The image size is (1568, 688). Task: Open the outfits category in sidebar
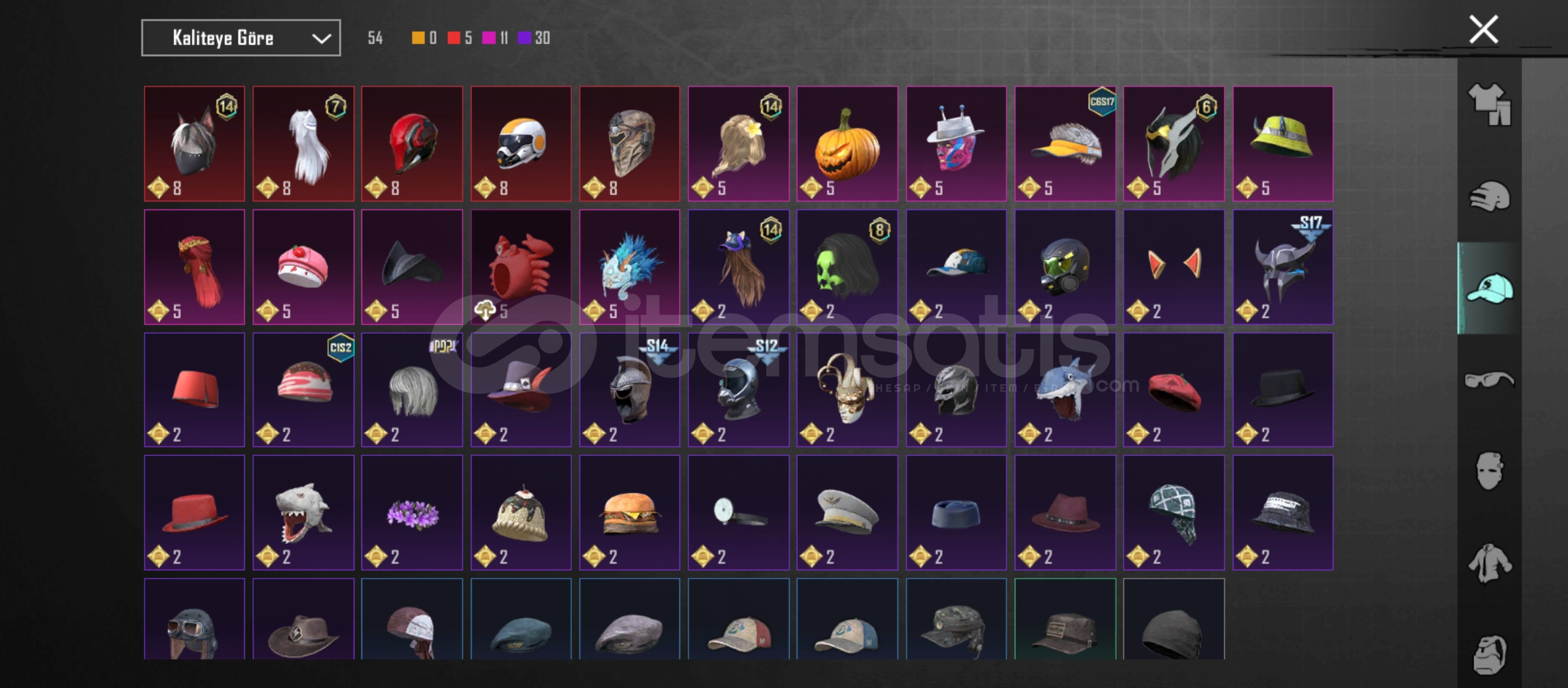[1490, 104]
